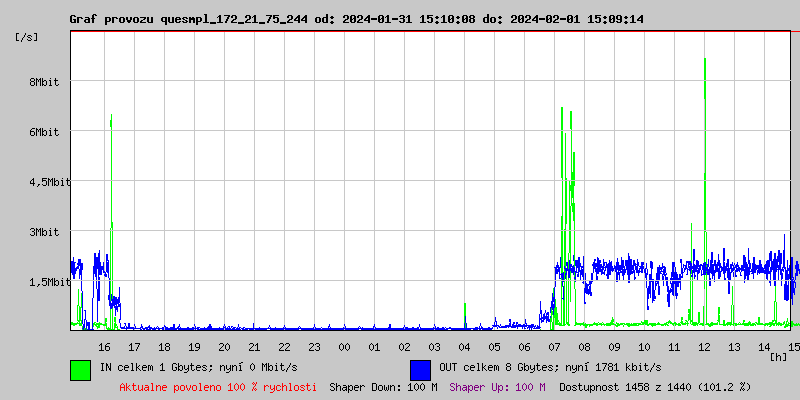
Task: Click the red 'Aktualne povoleno 100 % rychlosti' text
Action: (x=218, y=386)
